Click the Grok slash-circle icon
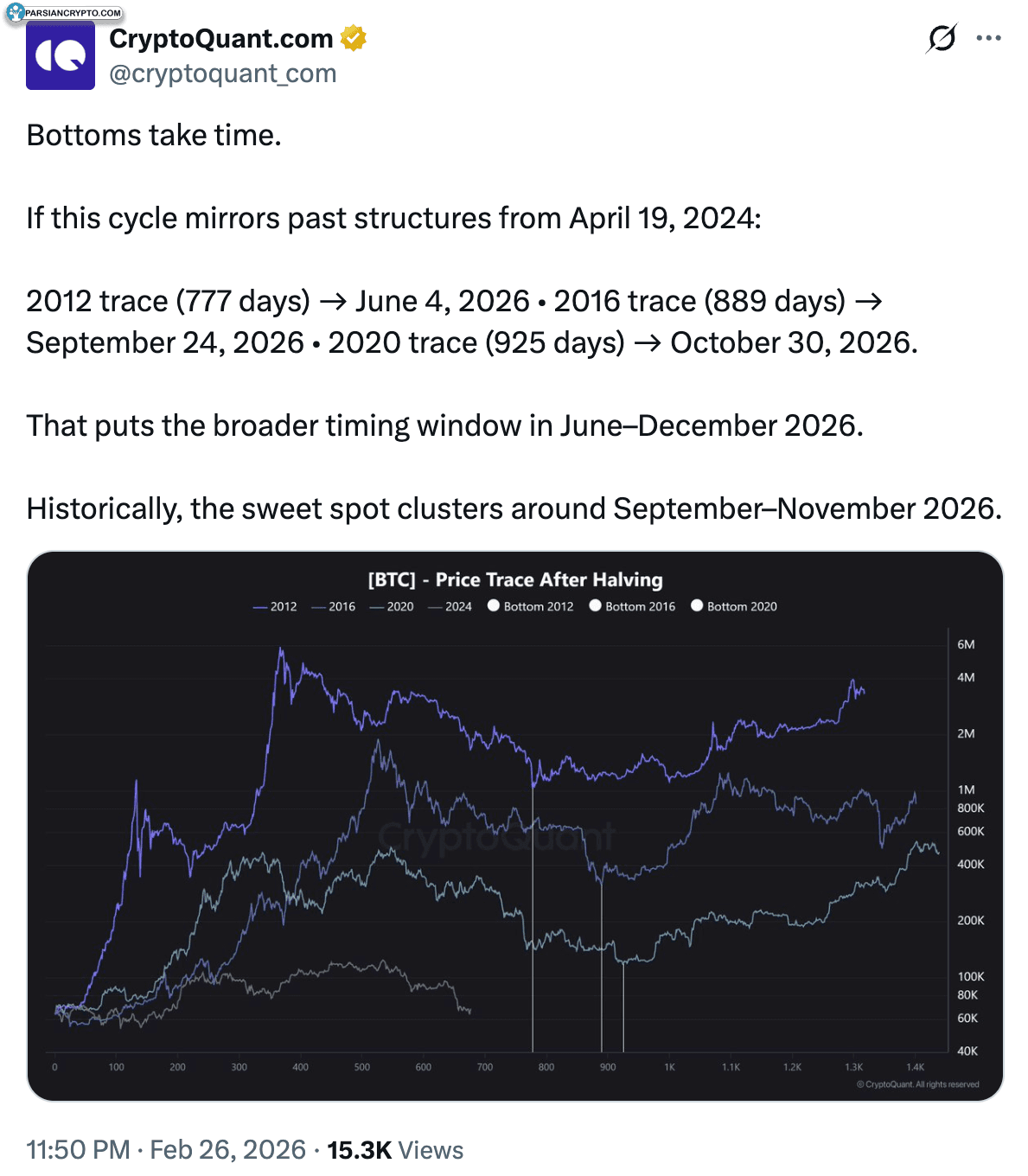The width and height of the screenshot is (1028, 1176). [x=942, y=38]
